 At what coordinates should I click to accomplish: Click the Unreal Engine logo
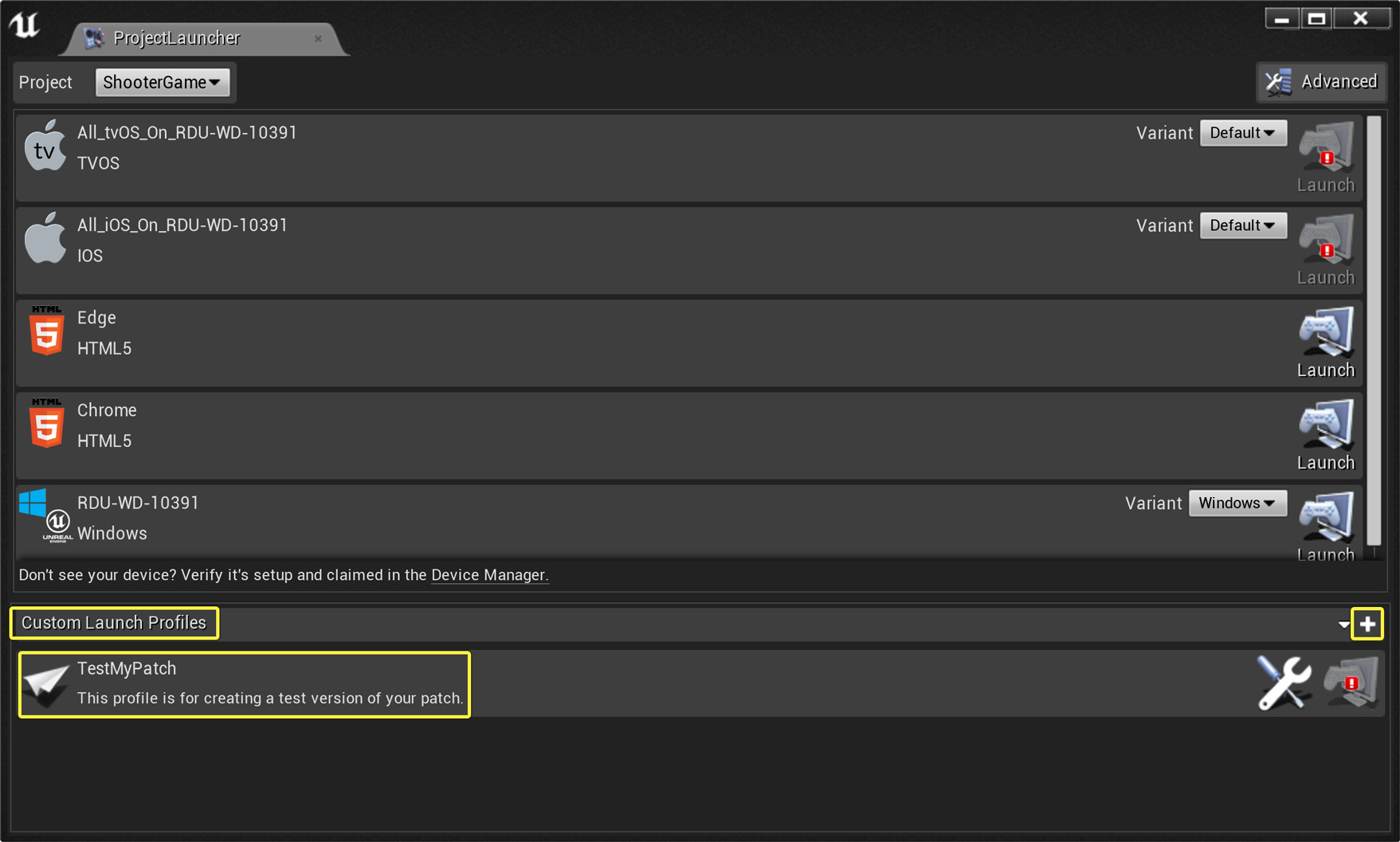click(x=25, y=25)
